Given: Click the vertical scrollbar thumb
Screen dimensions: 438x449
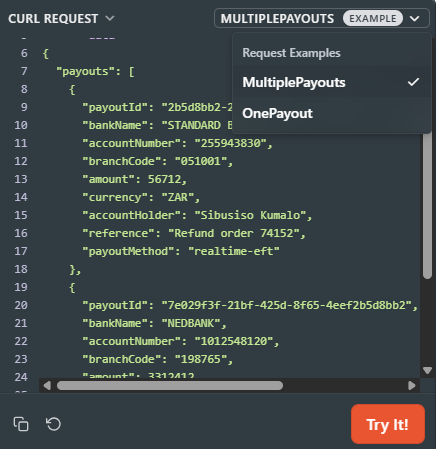Looking at the screenshot, I should tap(427, 206).
